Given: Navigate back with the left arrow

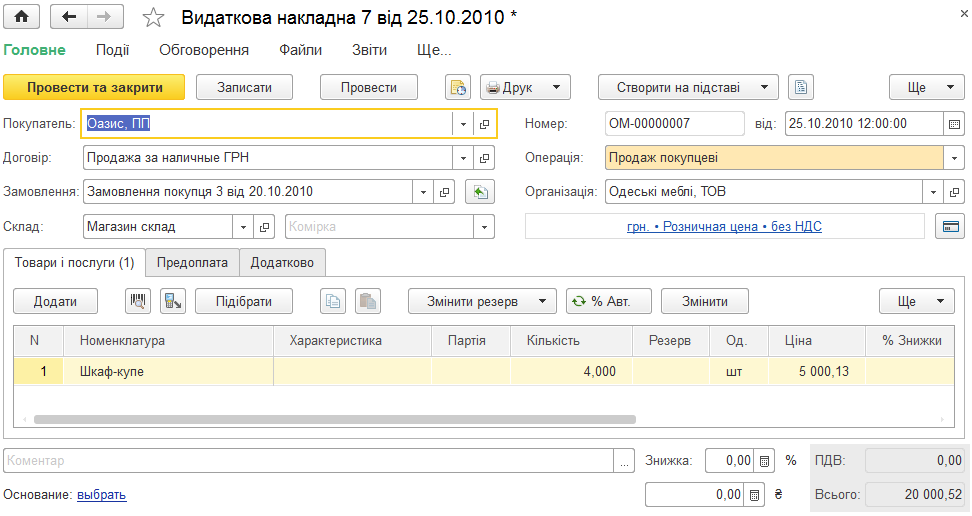Looking at the screenshot, I should [x=69, y=17].
